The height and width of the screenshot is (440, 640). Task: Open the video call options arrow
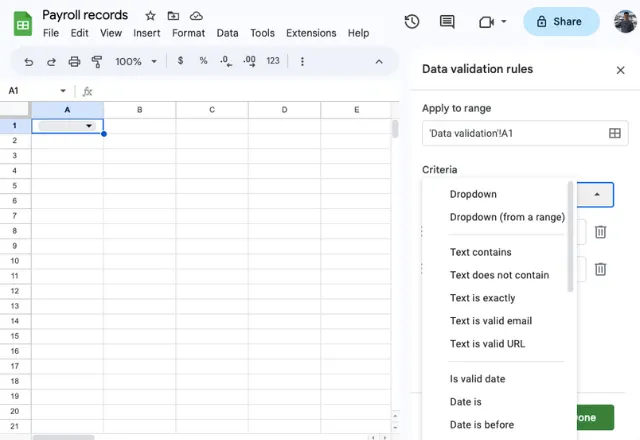pyautogui.click(x=503, y=21)
